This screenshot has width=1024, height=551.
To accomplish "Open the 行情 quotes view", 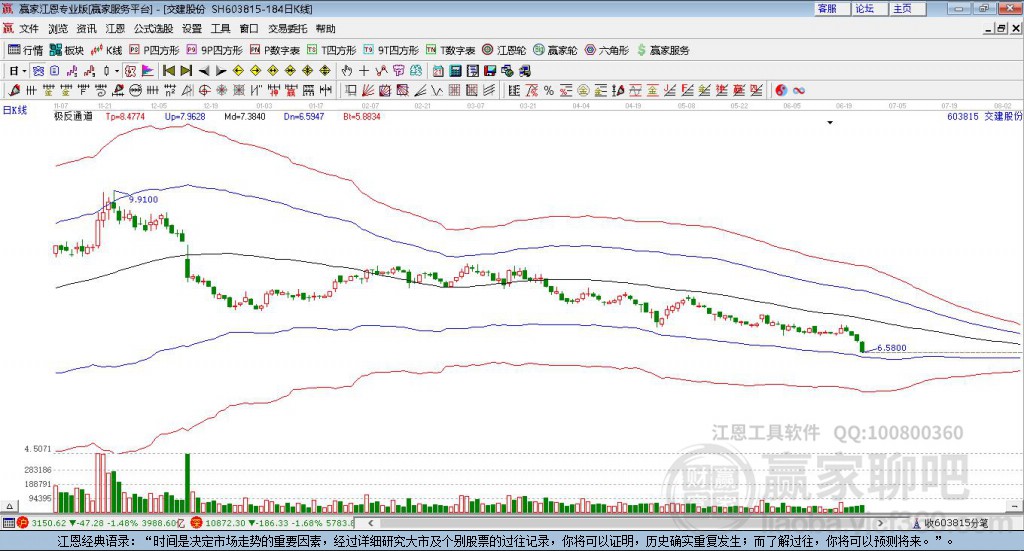I will [25, 50].
